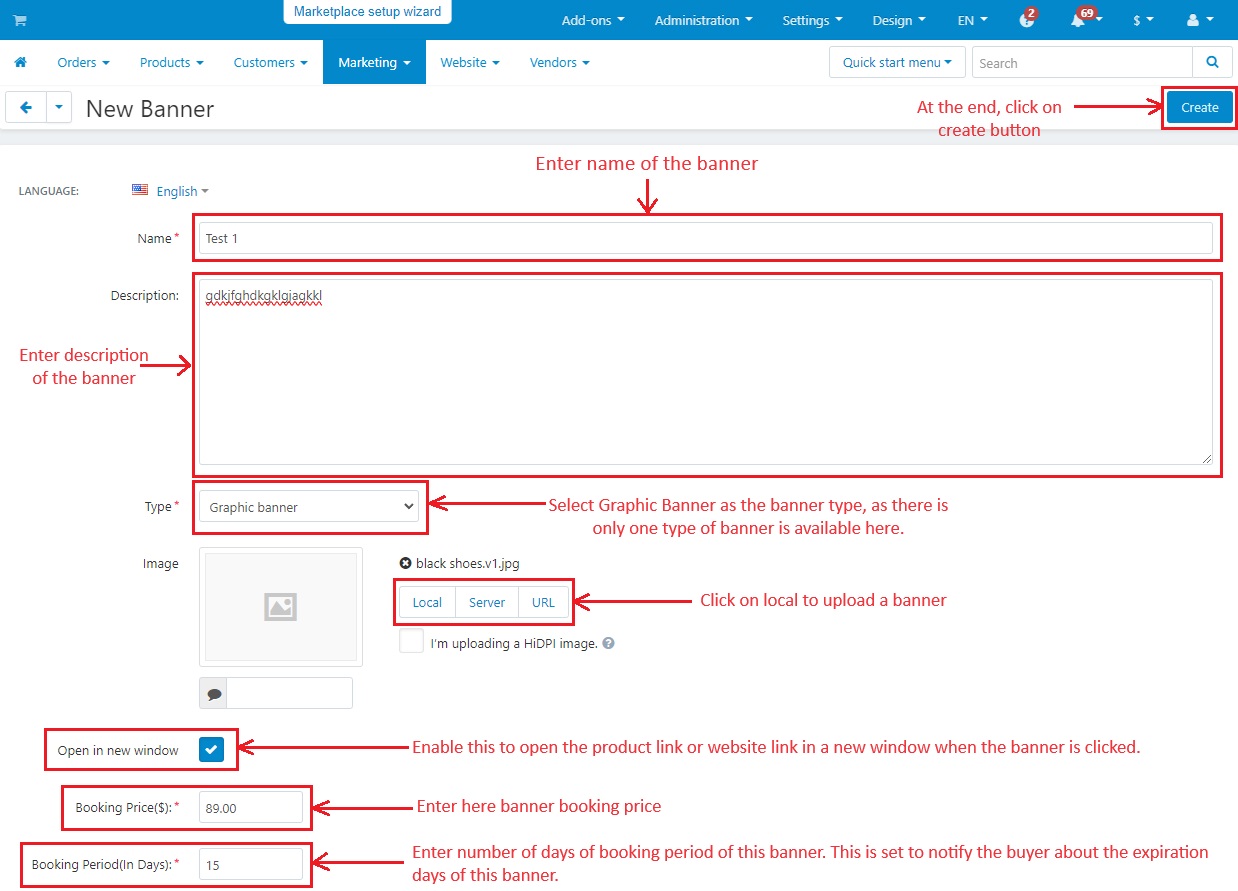Open the Quick start menu dropdown

(897, 62)
